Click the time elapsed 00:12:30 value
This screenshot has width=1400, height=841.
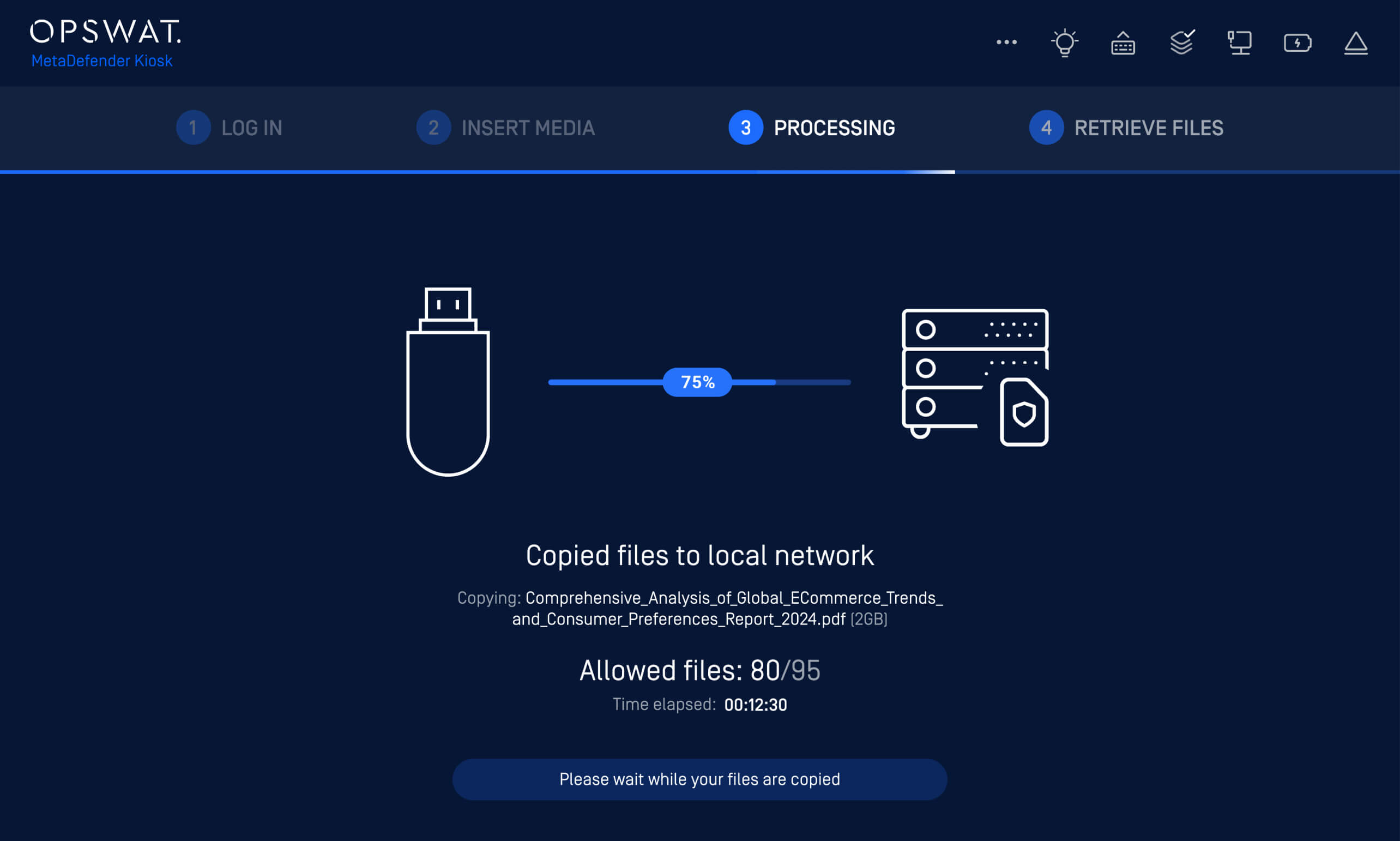755,705
